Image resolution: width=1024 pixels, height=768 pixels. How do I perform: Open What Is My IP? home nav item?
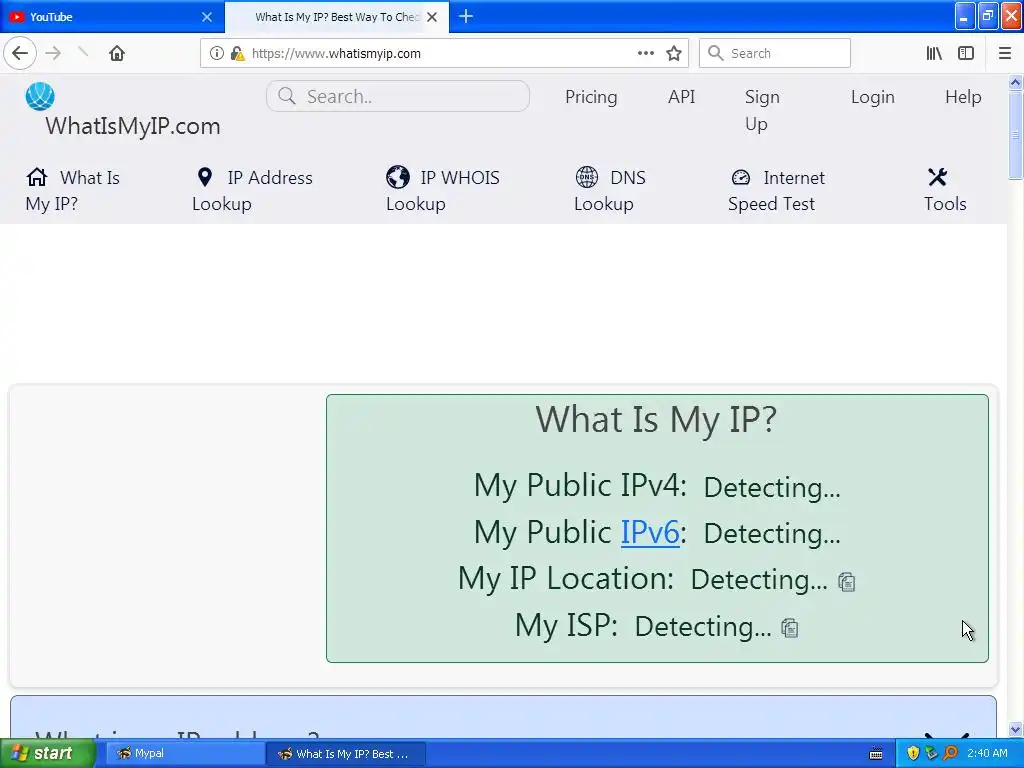(x=72, y=190)
